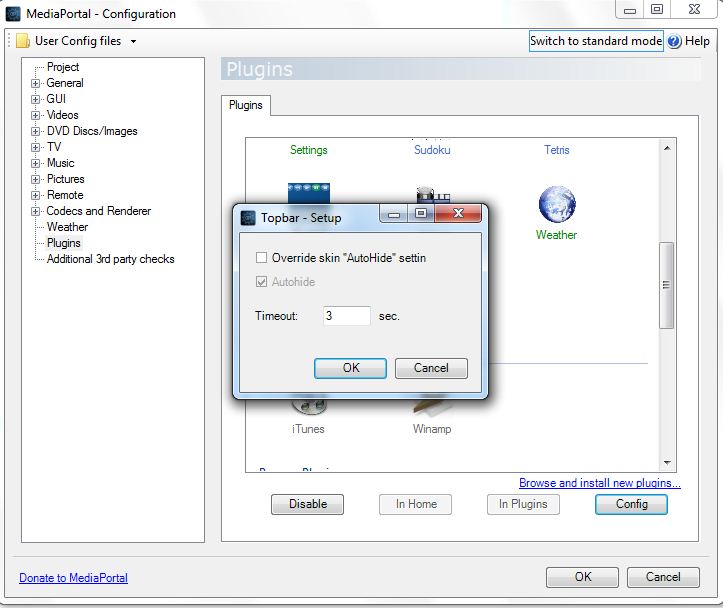Open the User Config files dropdown arrow
723x608 pixels.
(x=133, y=41)
